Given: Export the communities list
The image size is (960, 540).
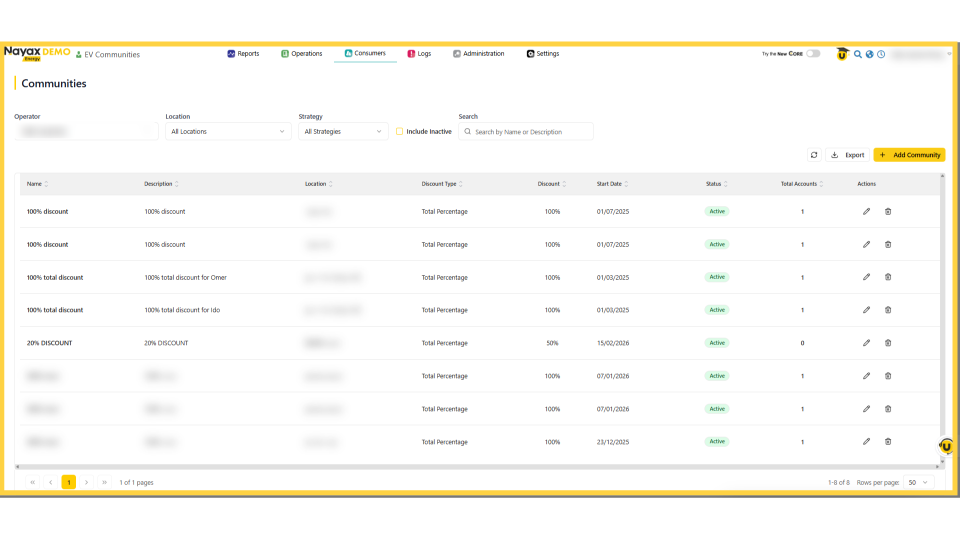Looking at the screenshot, I should tap(848, 155).
